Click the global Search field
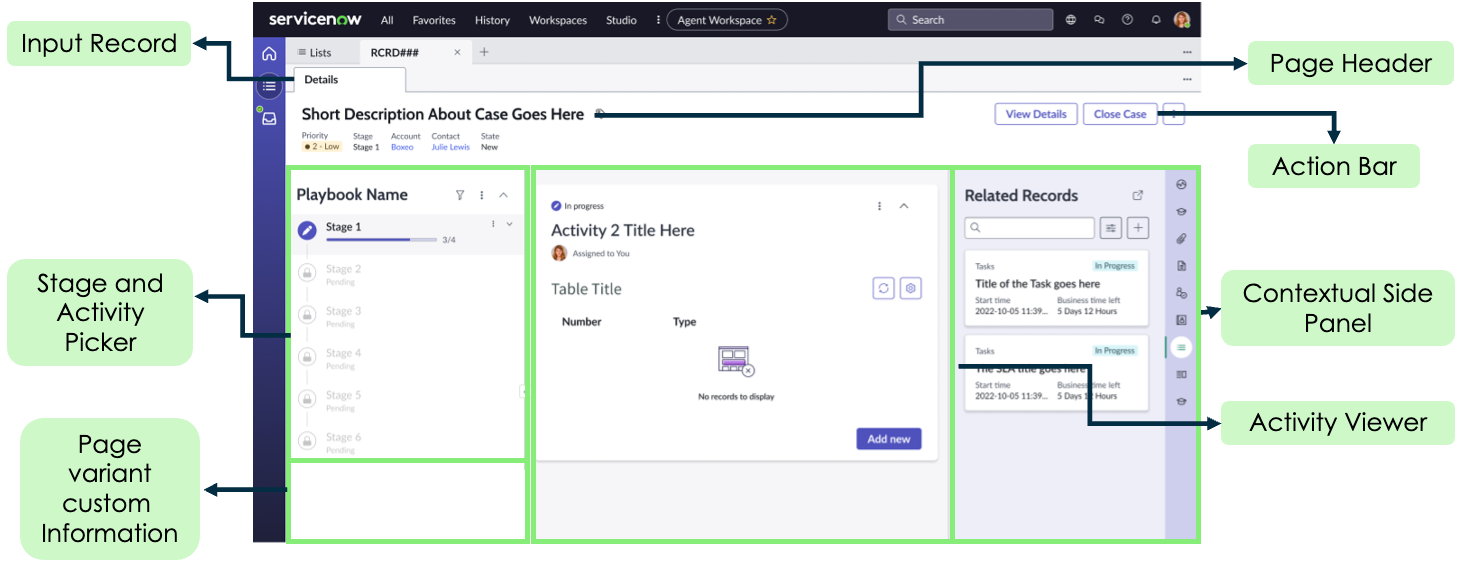Viewport: 1458px width, 563px height. point(970,20)
